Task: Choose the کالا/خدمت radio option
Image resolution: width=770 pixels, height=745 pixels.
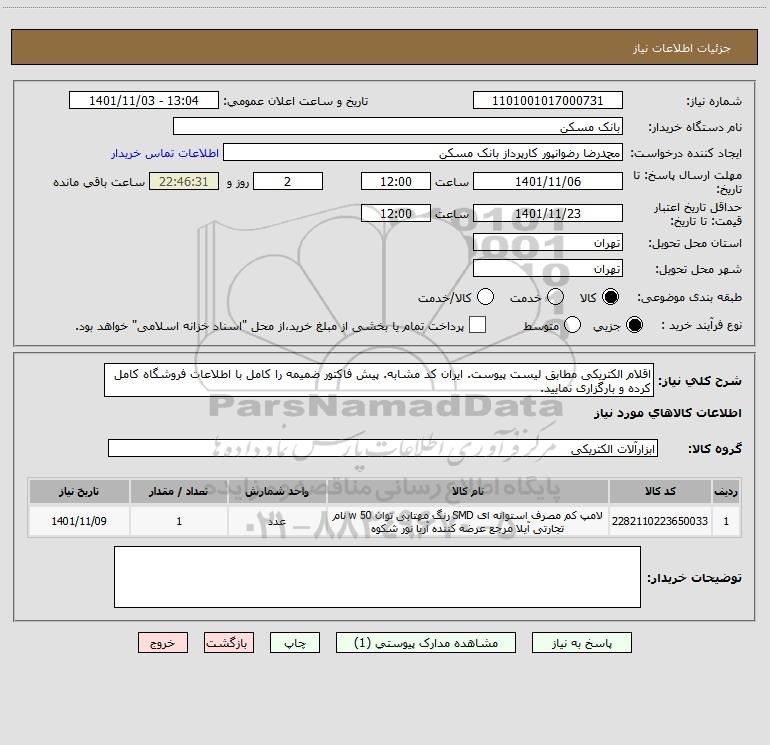Action: (485, 297)
